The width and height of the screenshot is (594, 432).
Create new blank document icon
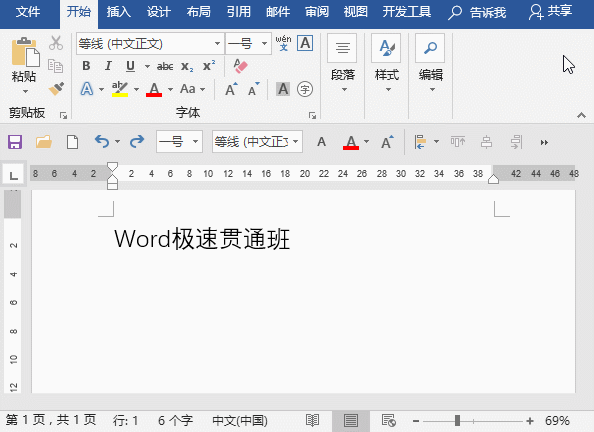point(72,142)
